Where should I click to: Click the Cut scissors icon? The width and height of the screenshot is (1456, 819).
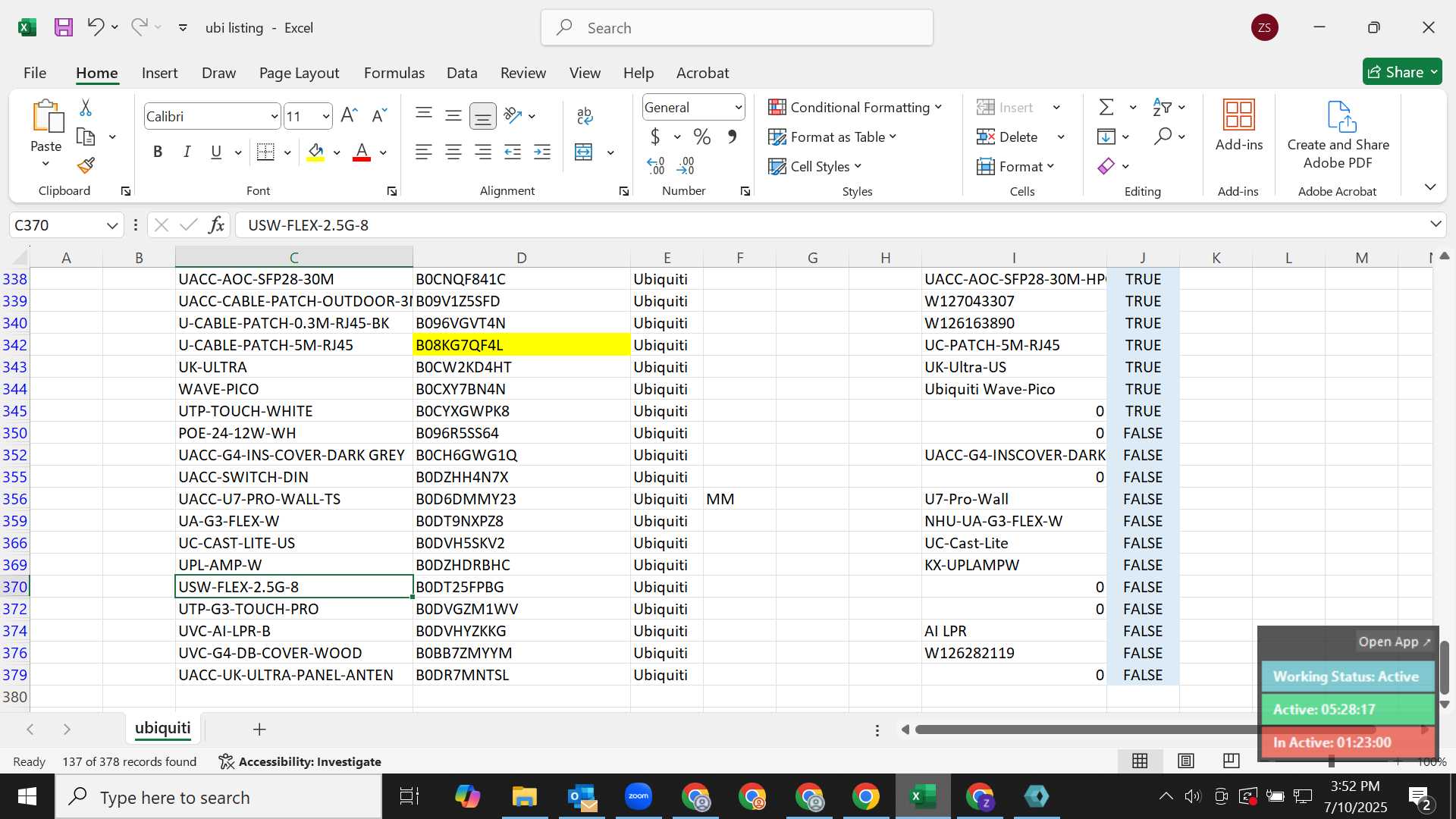coord(86,108)
